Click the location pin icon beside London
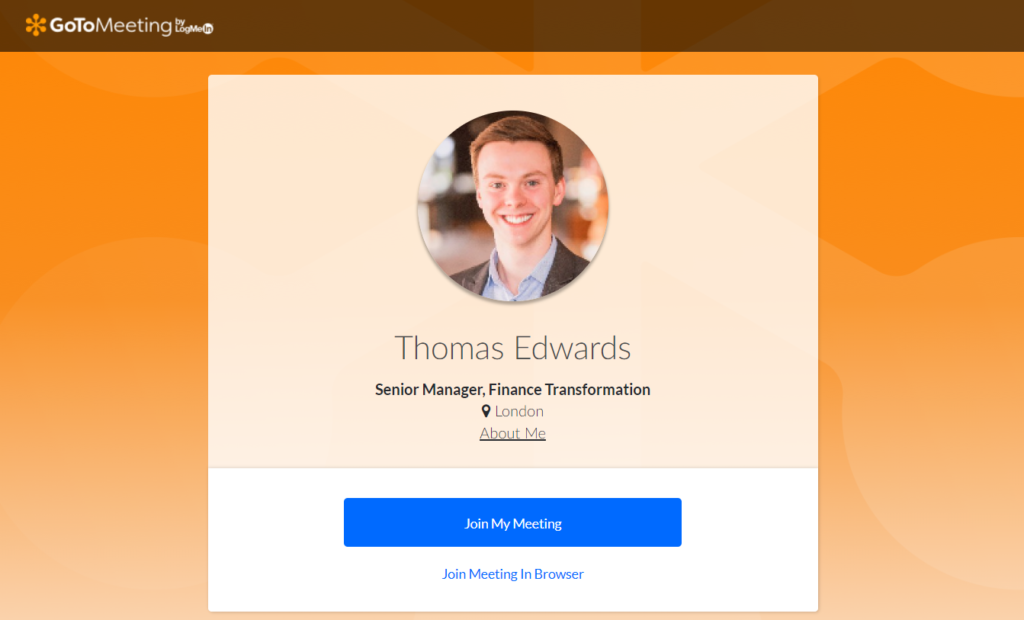The height and width of the screenshot is (620, 1024). coord(486,411)
